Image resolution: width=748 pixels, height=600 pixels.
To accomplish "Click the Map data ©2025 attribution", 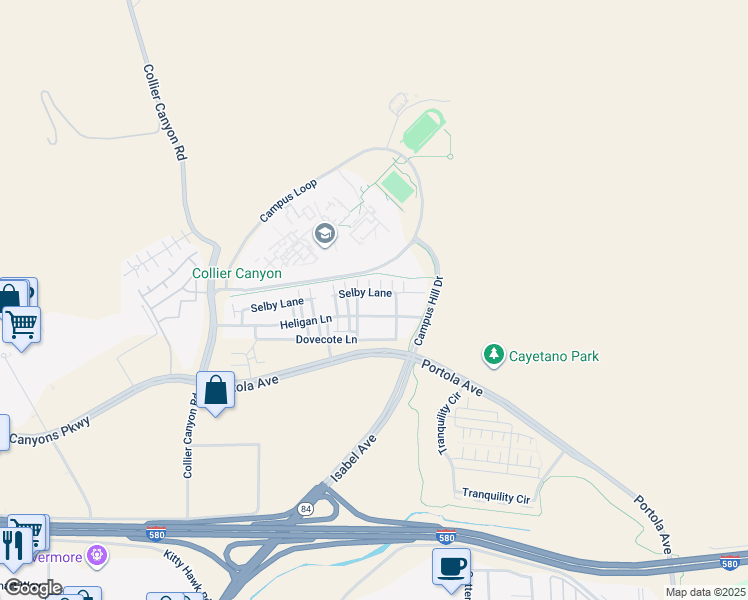I will (x=705, y=592).
